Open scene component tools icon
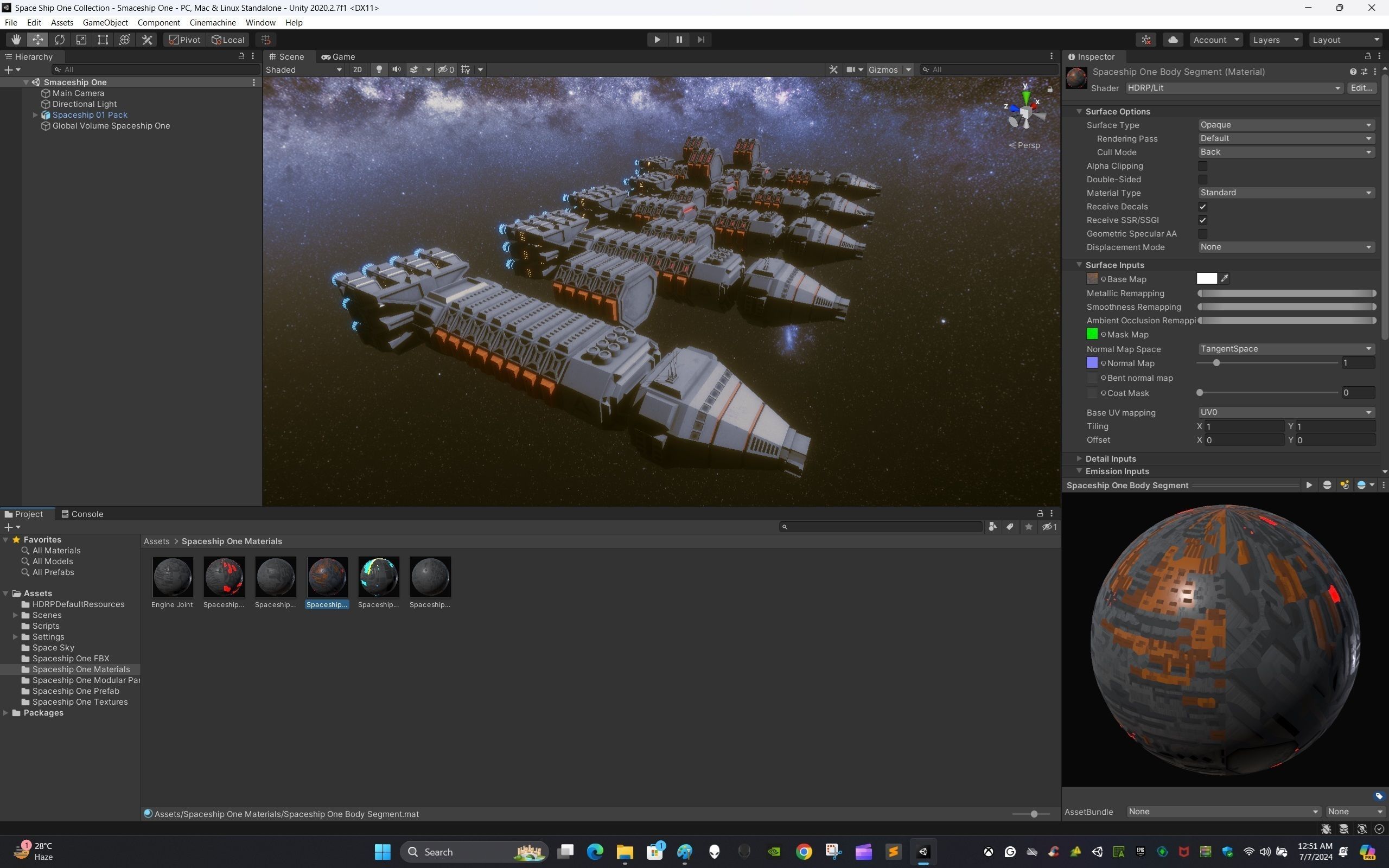Screen dimensions: 1389x868 click(x=833, y=69)
